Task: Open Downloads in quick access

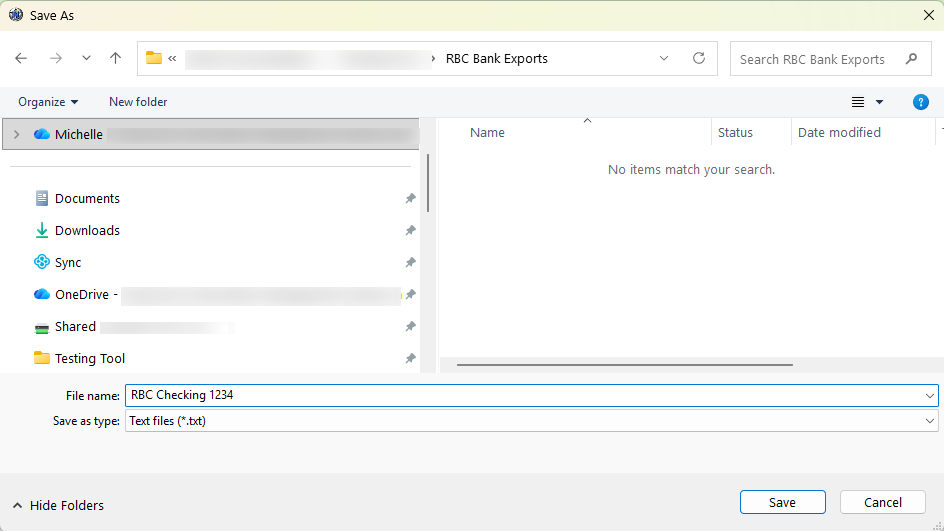Action: point(87,231)
